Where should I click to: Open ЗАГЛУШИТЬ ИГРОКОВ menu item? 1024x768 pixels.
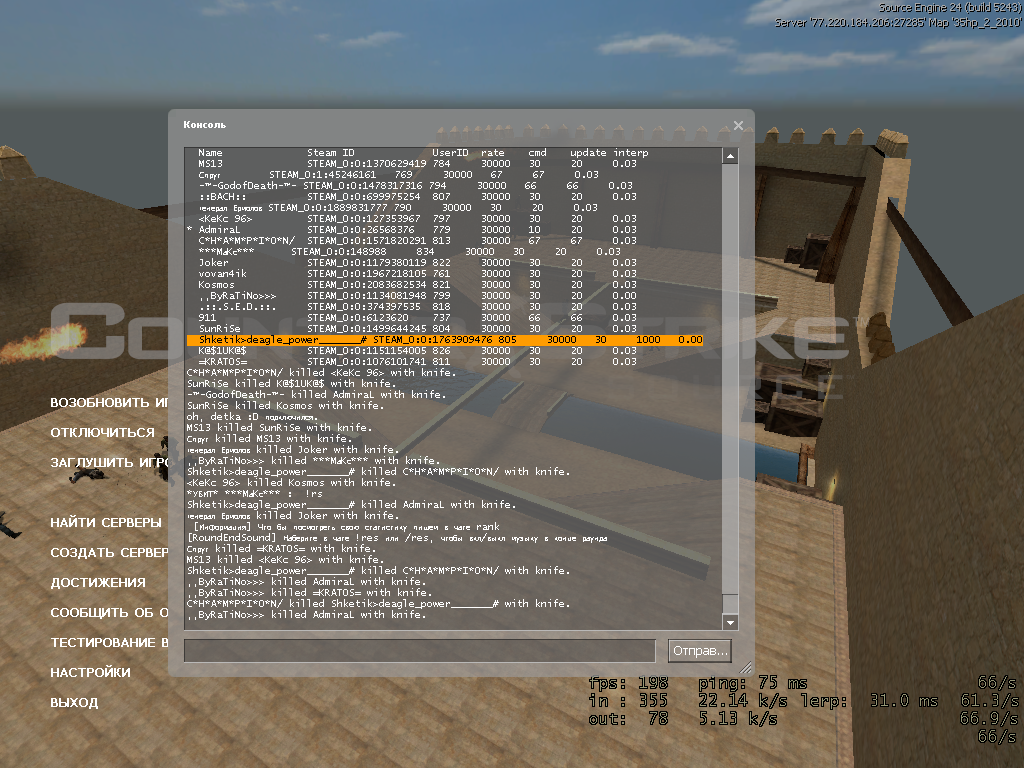tap(109, 462)
